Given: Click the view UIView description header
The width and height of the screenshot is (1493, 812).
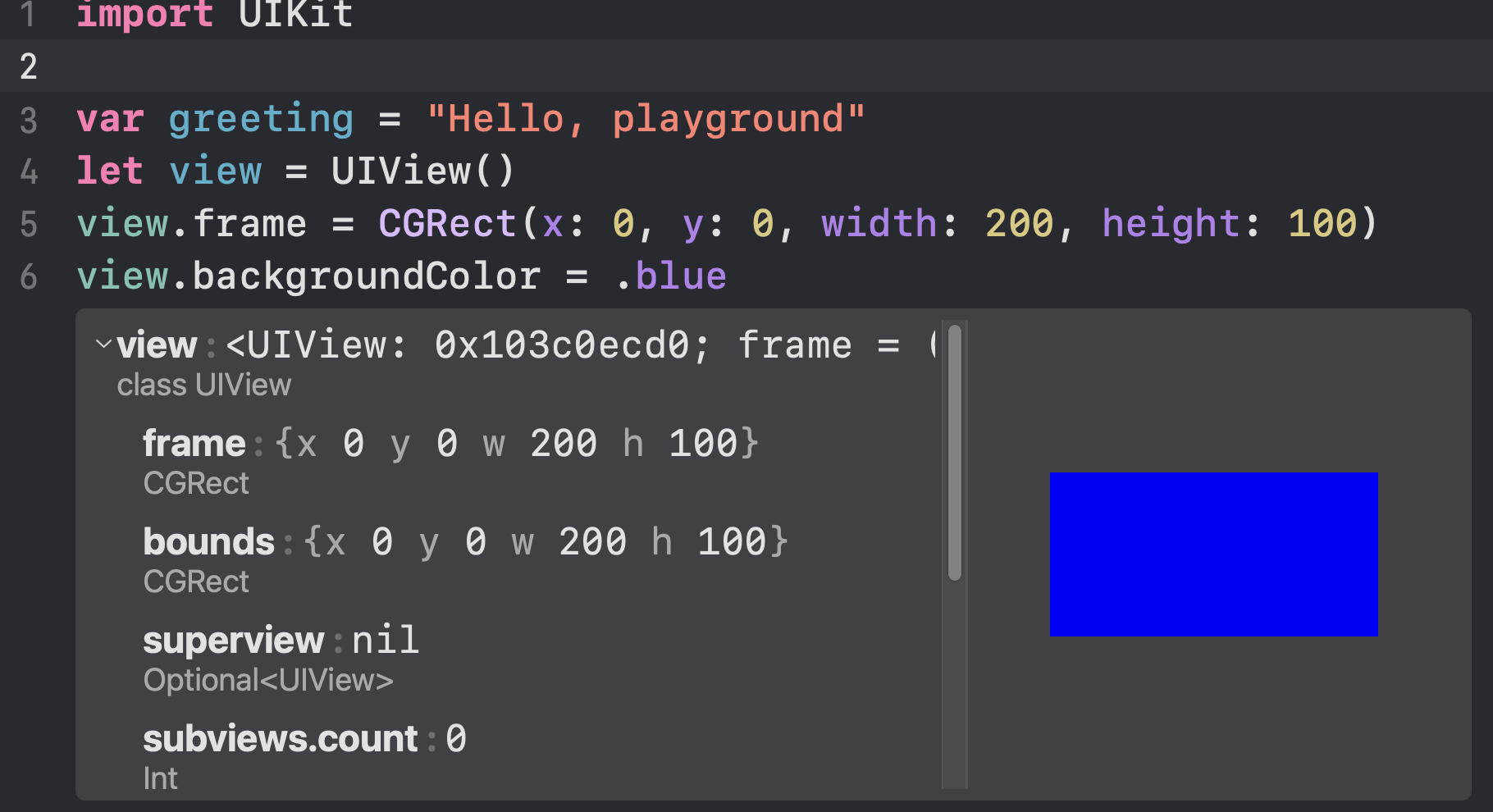Looking at the screenshot, I should [525, 345].
